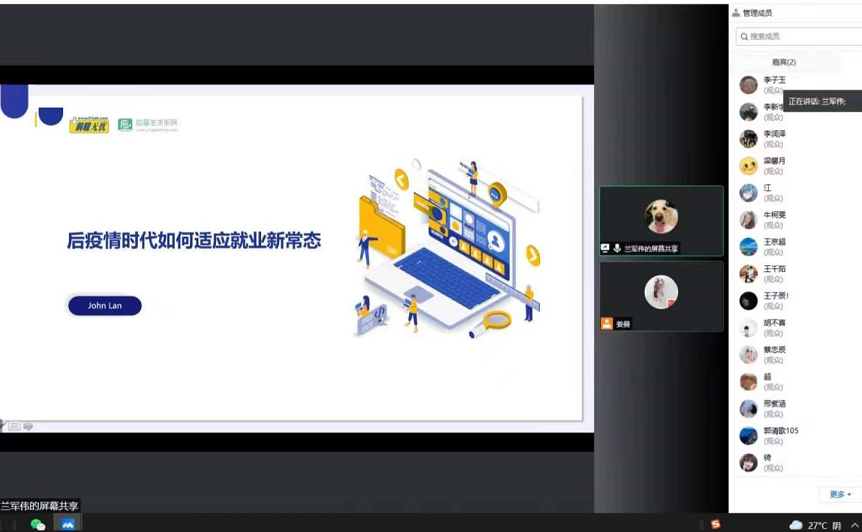Click member 梁馨月's emoji avatar
Image resolution: width=862 pixels, height=532 pixels.
[x=748, y=166]
